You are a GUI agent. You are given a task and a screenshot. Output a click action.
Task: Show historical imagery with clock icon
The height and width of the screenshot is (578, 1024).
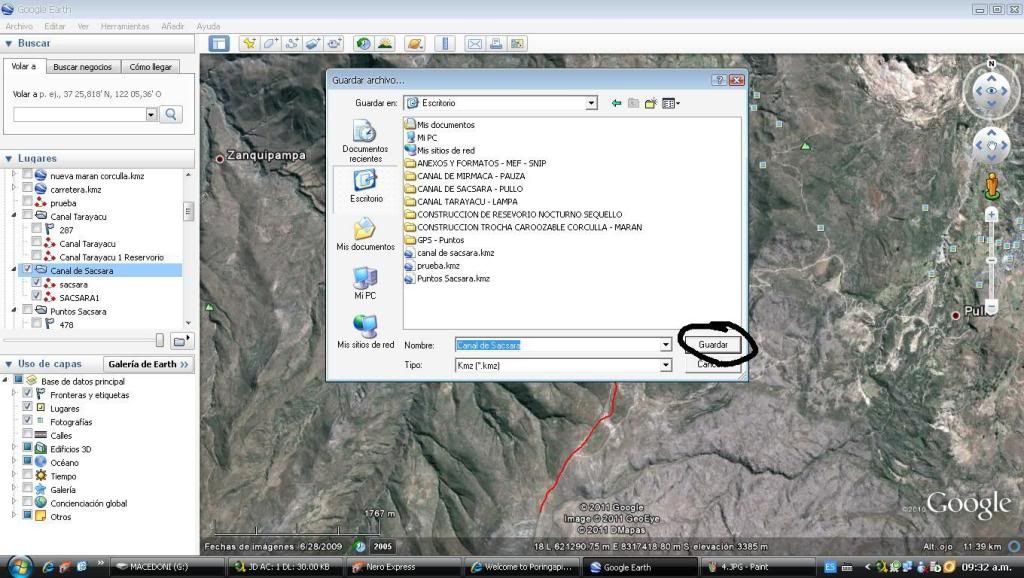363,44
